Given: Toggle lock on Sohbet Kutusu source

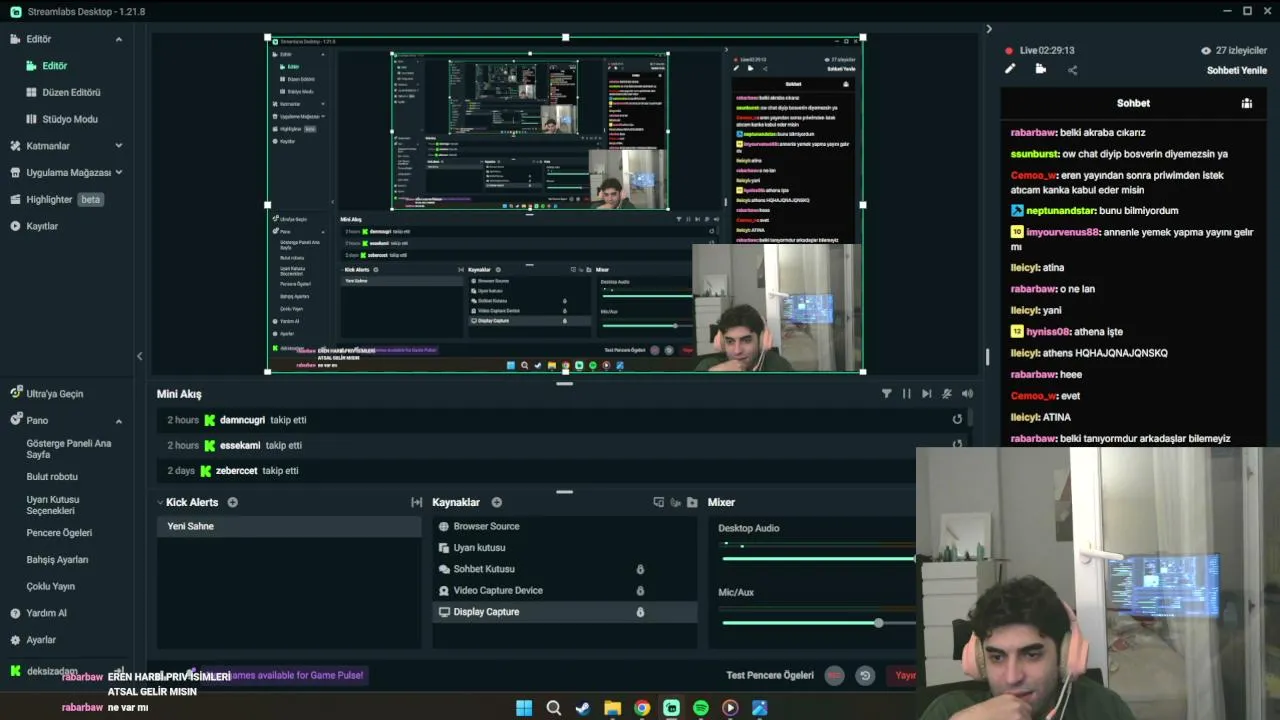Looking at the screenshot, I should tap(640, 569).
